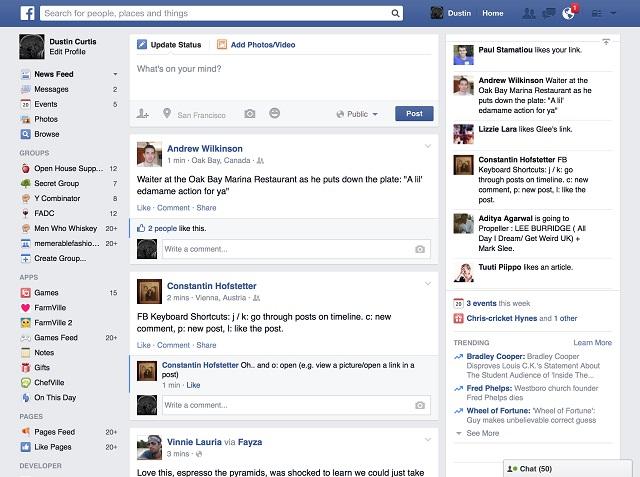Open the messages icon in top bar
This screenshot has height=477, width=640.
[x=548, y=13]
